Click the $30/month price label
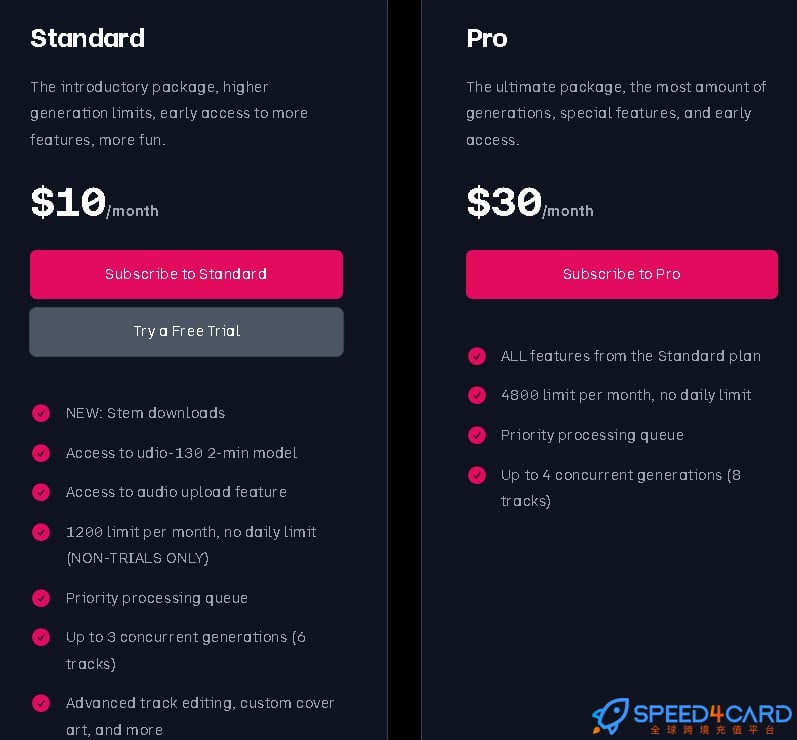The width and height of the screenshot is (797, 740). [x=530, y=203]
